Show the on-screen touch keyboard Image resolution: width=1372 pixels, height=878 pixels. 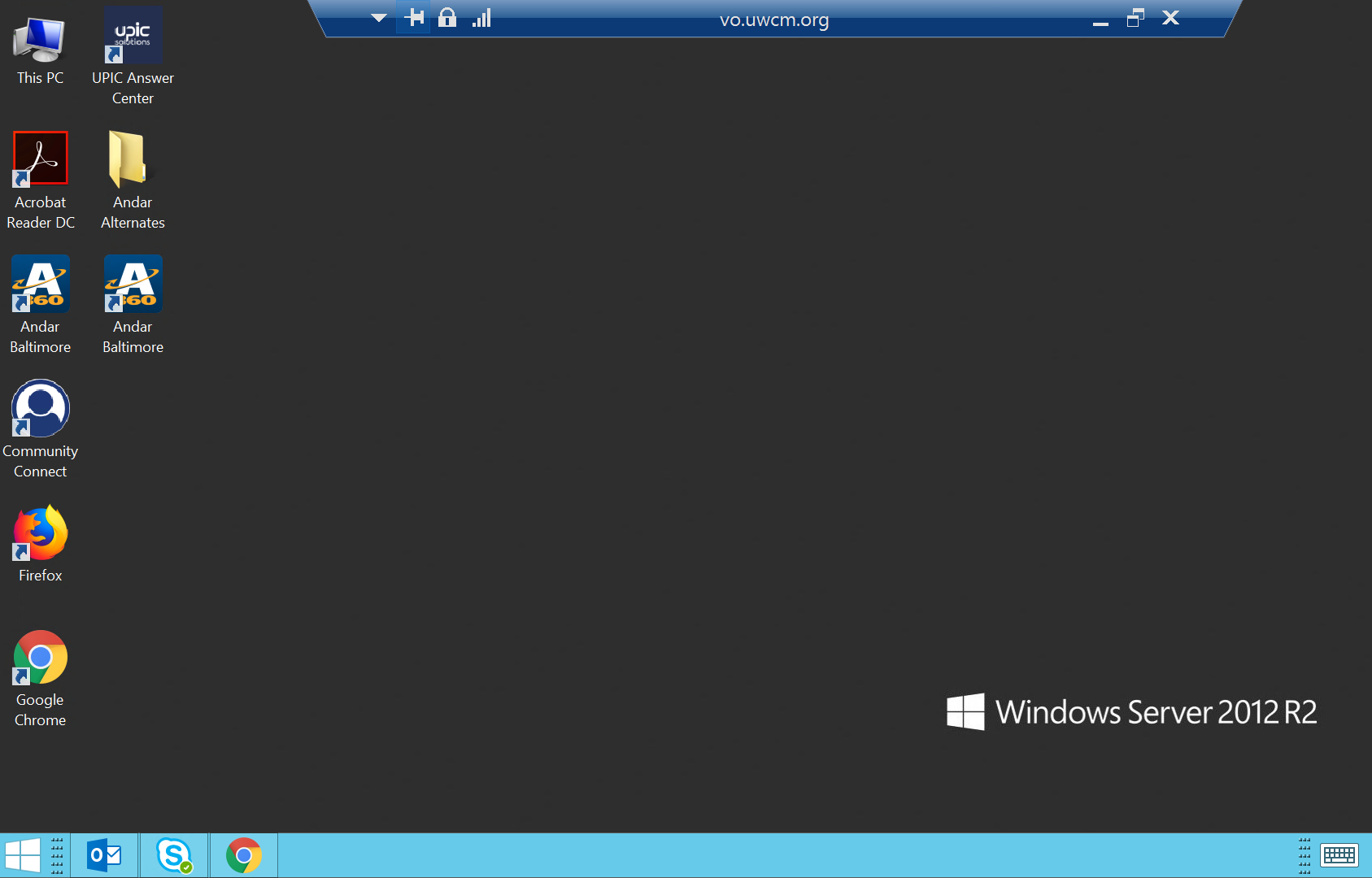[1339, 855]
